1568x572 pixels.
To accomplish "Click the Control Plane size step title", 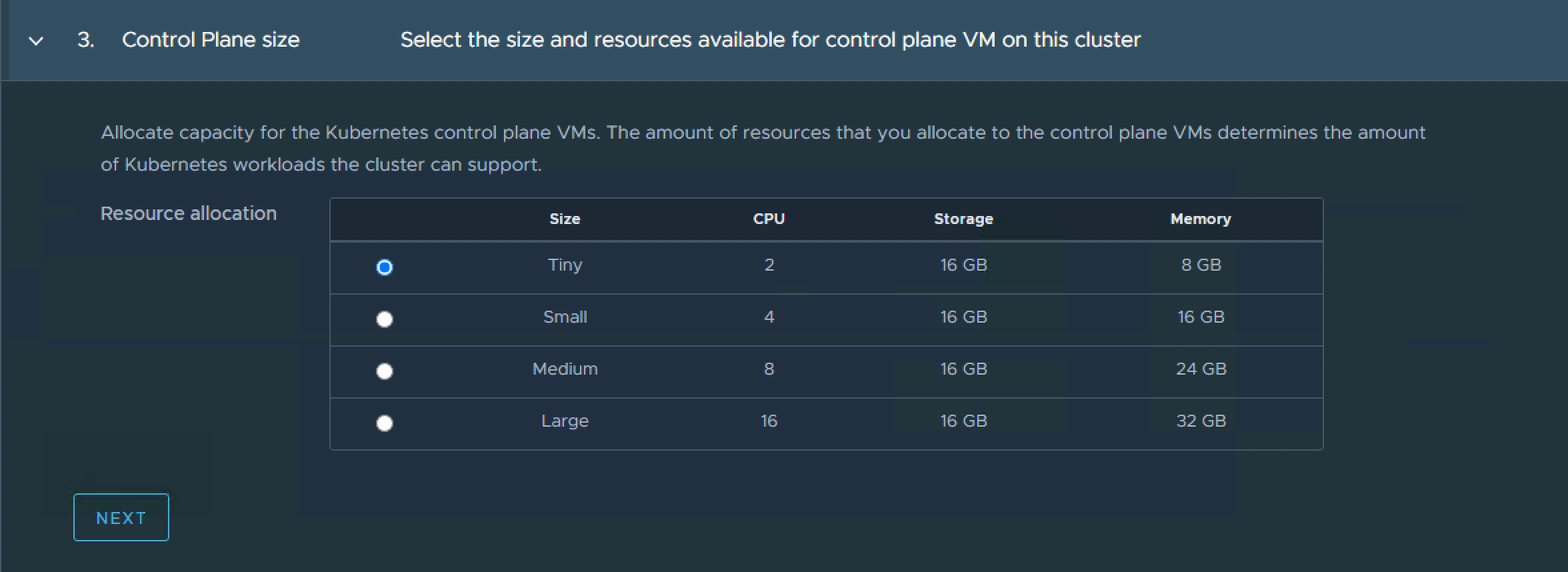I will pos(211,40).
